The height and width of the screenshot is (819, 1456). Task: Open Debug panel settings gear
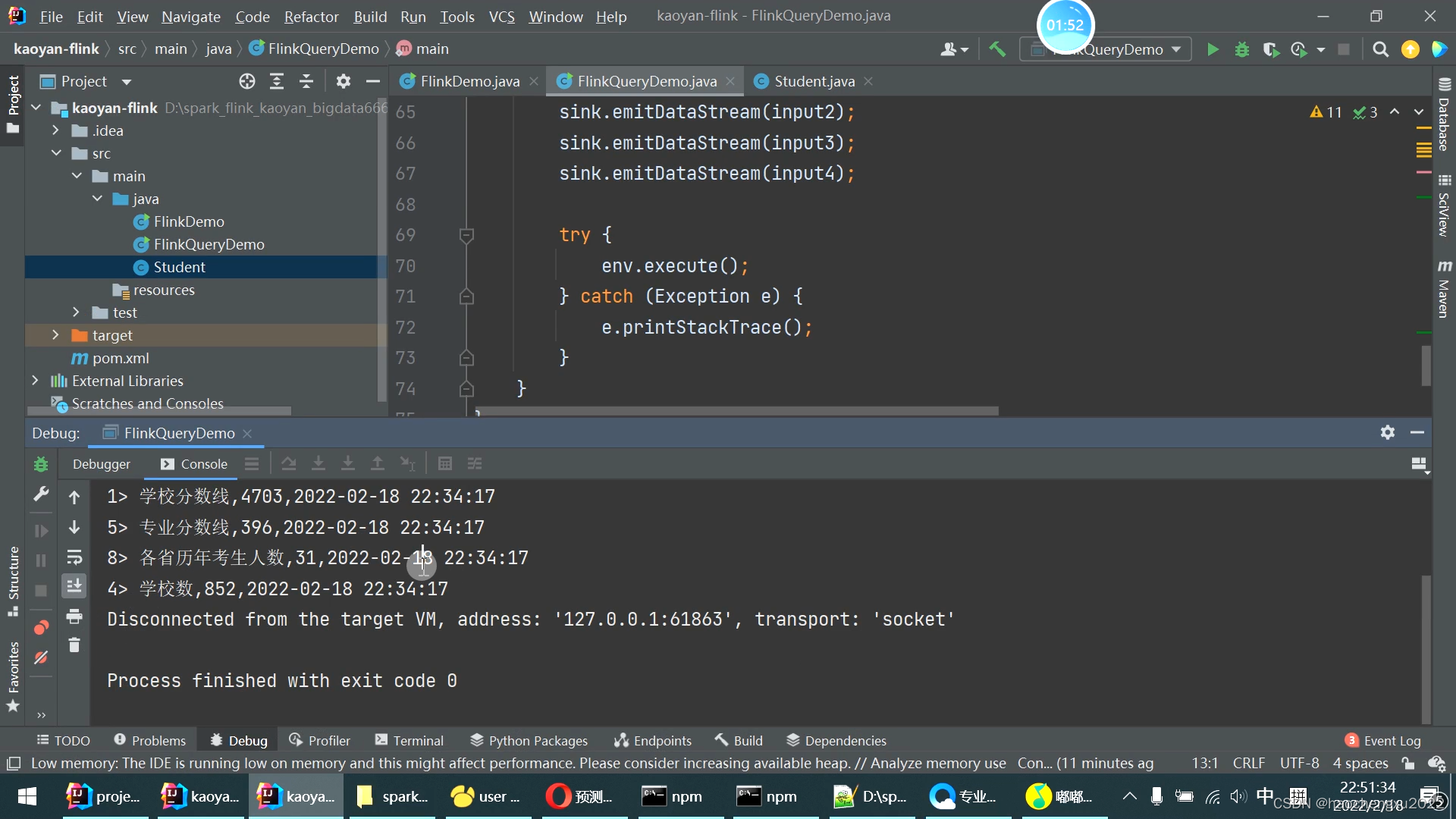(x=1387, y=432)
